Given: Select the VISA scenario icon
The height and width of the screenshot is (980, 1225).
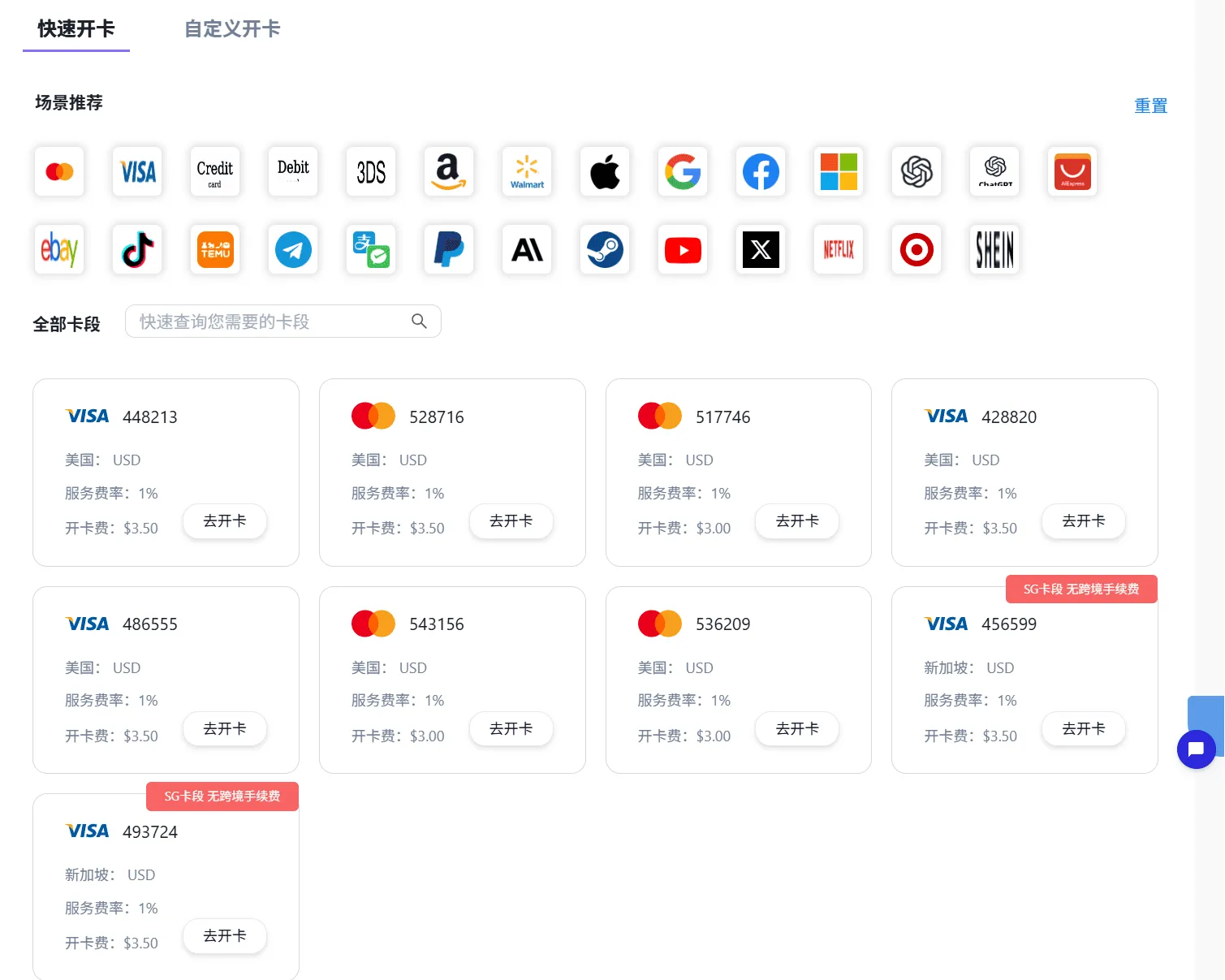Looking at the screenshot, I should click(x=137, y=171).
